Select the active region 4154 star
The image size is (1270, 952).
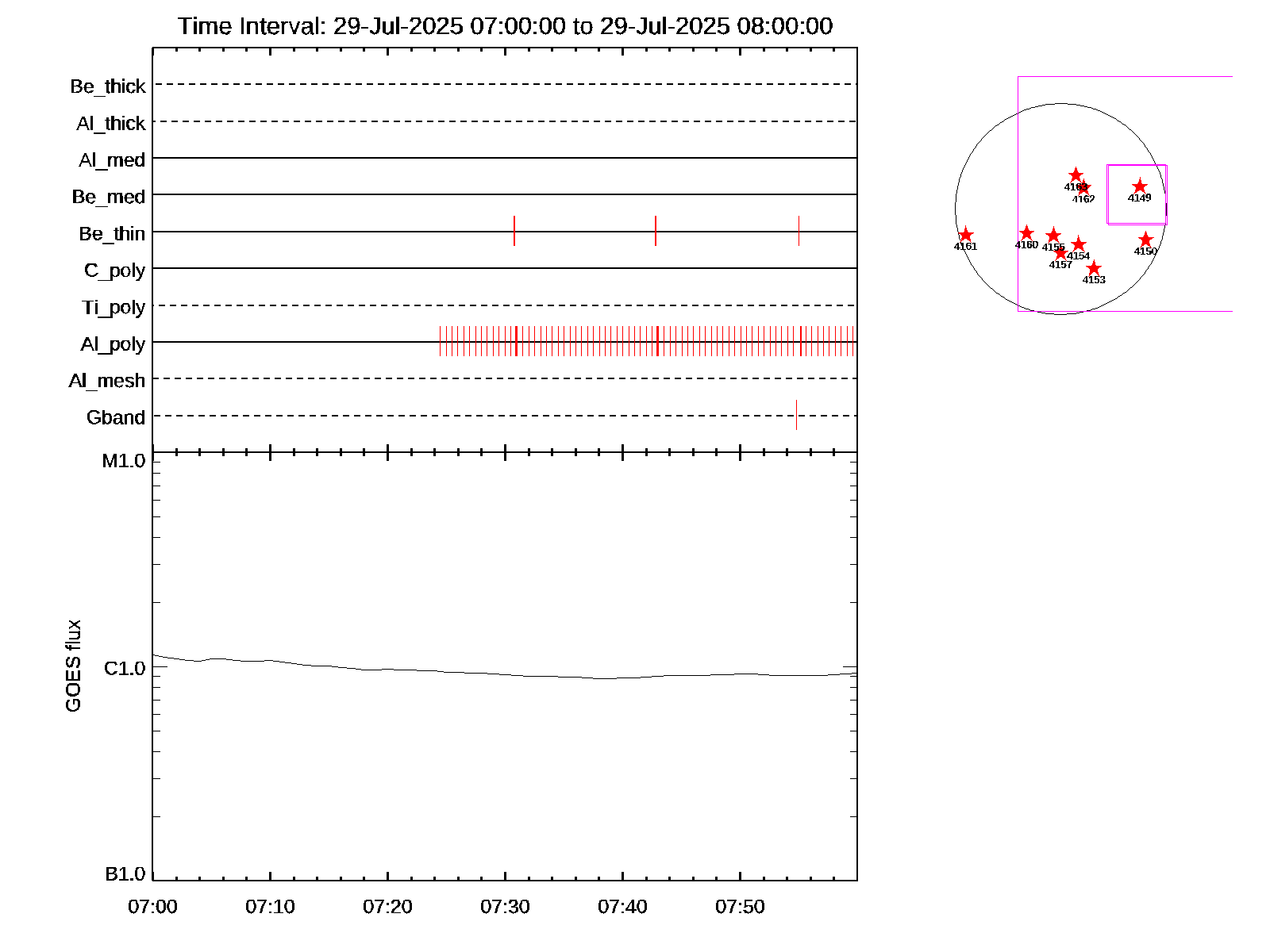point(1078,245)
